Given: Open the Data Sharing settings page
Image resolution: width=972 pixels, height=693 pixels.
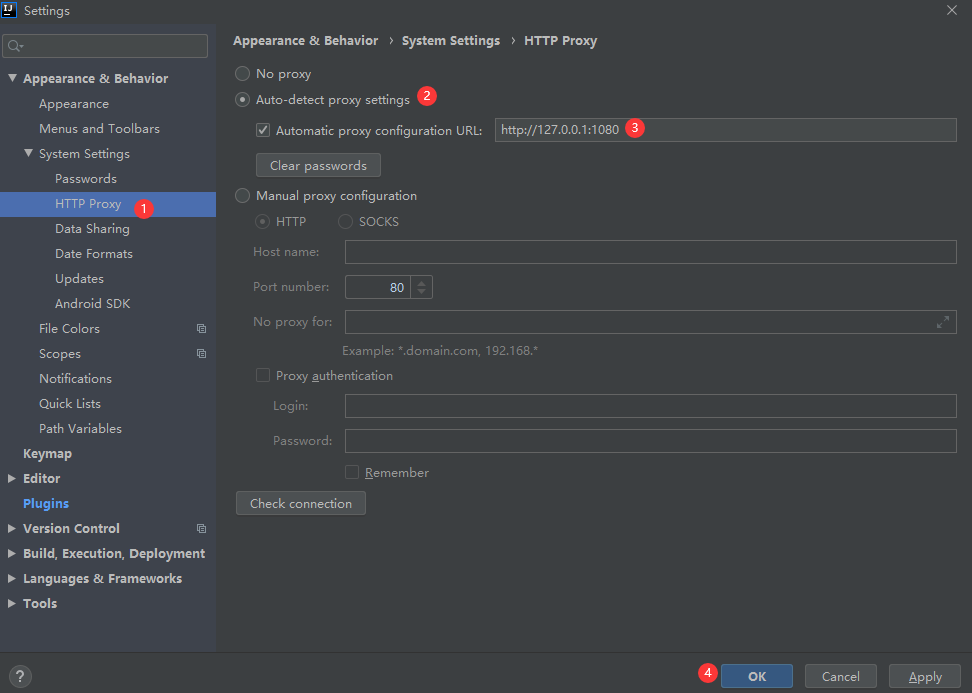Looking at the screenshot, I should click(92, 229).
